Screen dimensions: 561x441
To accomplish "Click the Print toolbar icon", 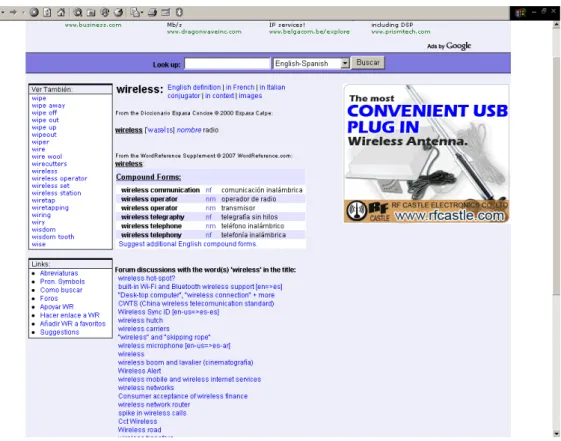I will [x=152, y=13].
